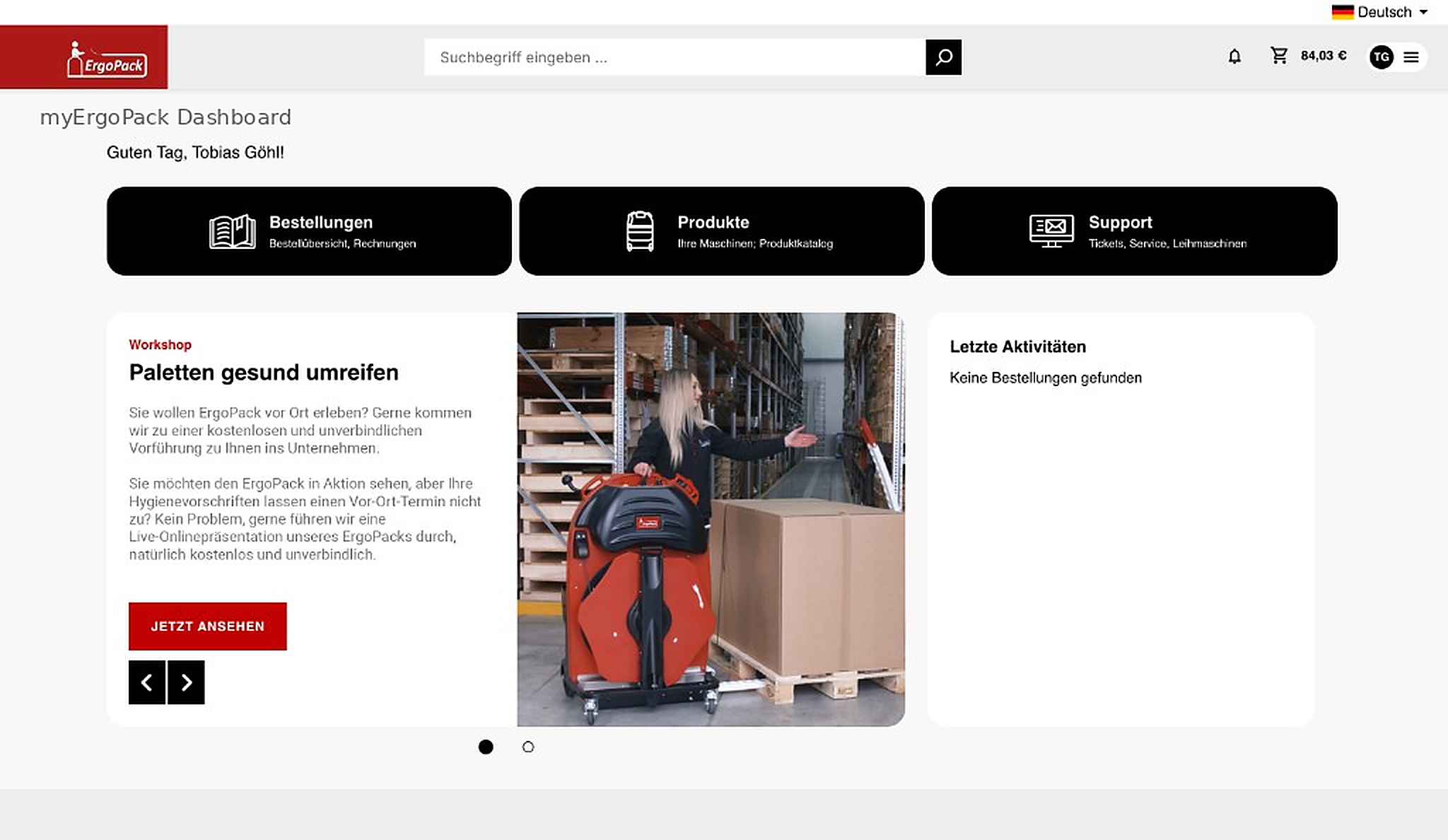Click the Letzte Aktivitäten heading
This screenshot has width=1448, height=840.
(x=1017, y=346)
